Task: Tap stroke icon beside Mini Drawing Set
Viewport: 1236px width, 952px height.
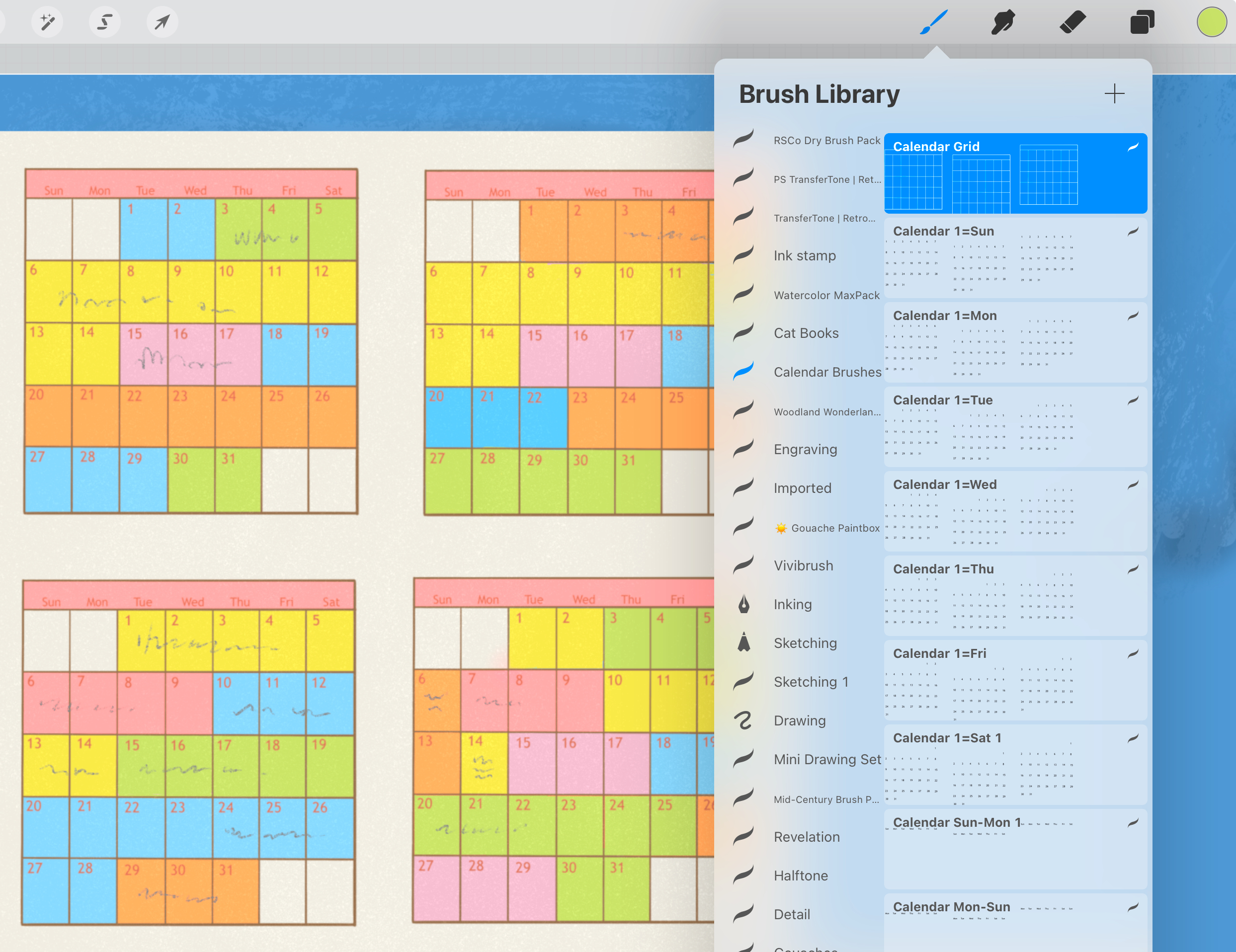Action: 743,758
